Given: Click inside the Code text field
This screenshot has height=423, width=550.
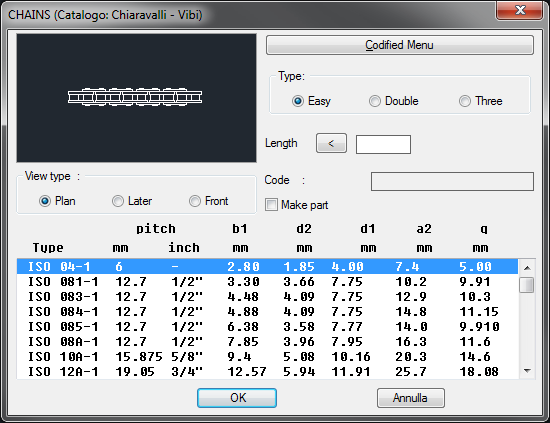Looking at the screenshot, I should [x=452, y=181].
